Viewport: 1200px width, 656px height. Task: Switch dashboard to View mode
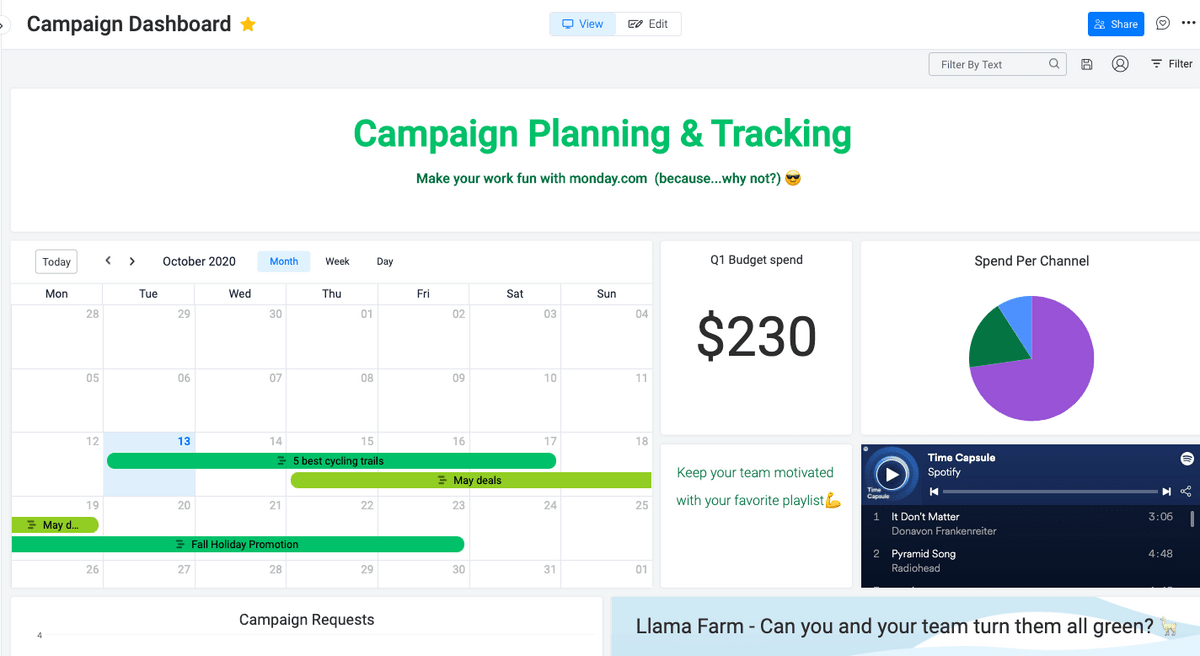(583, 24)
